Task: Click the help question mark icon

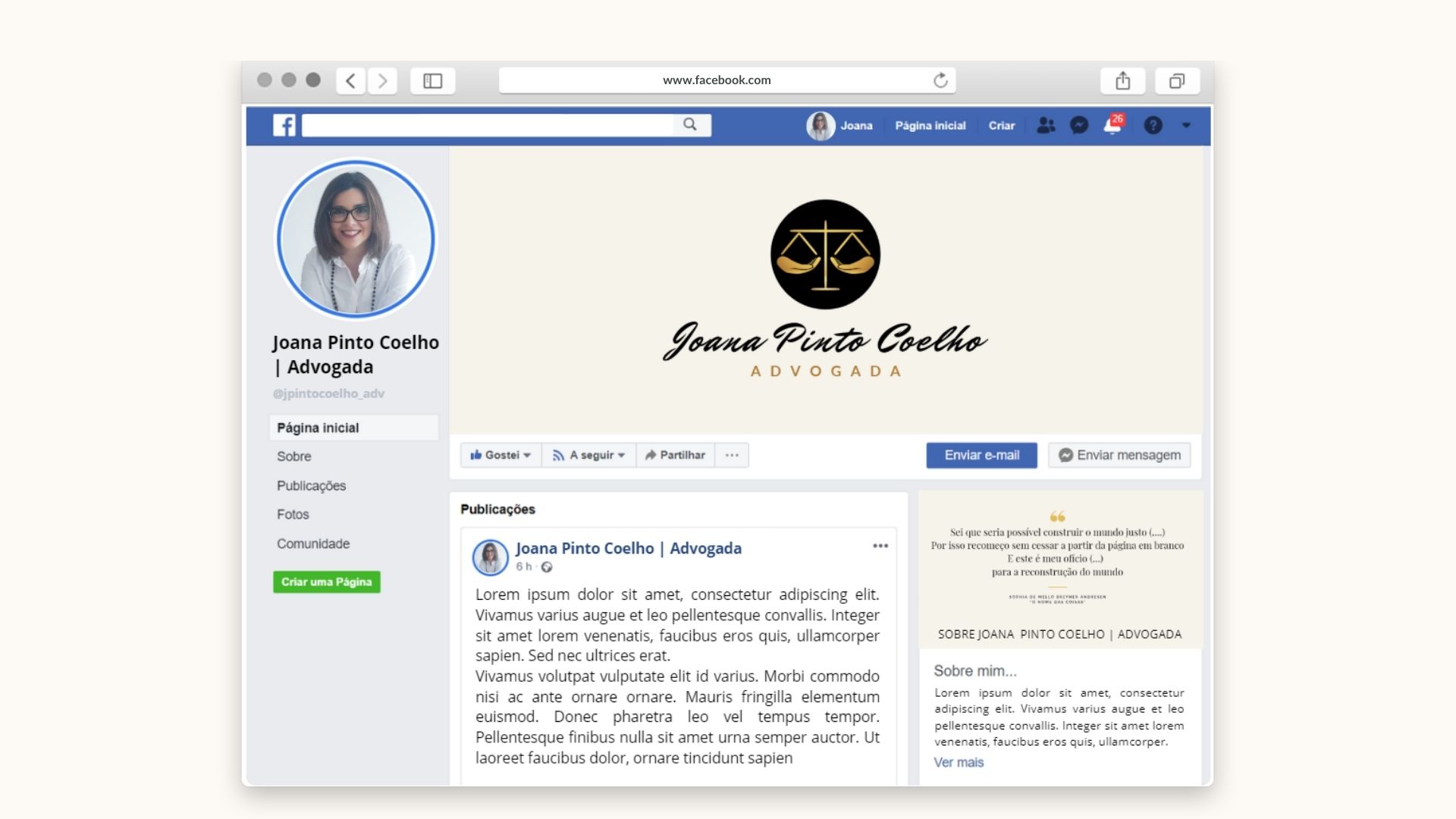Action: (x=1152, y=126)
